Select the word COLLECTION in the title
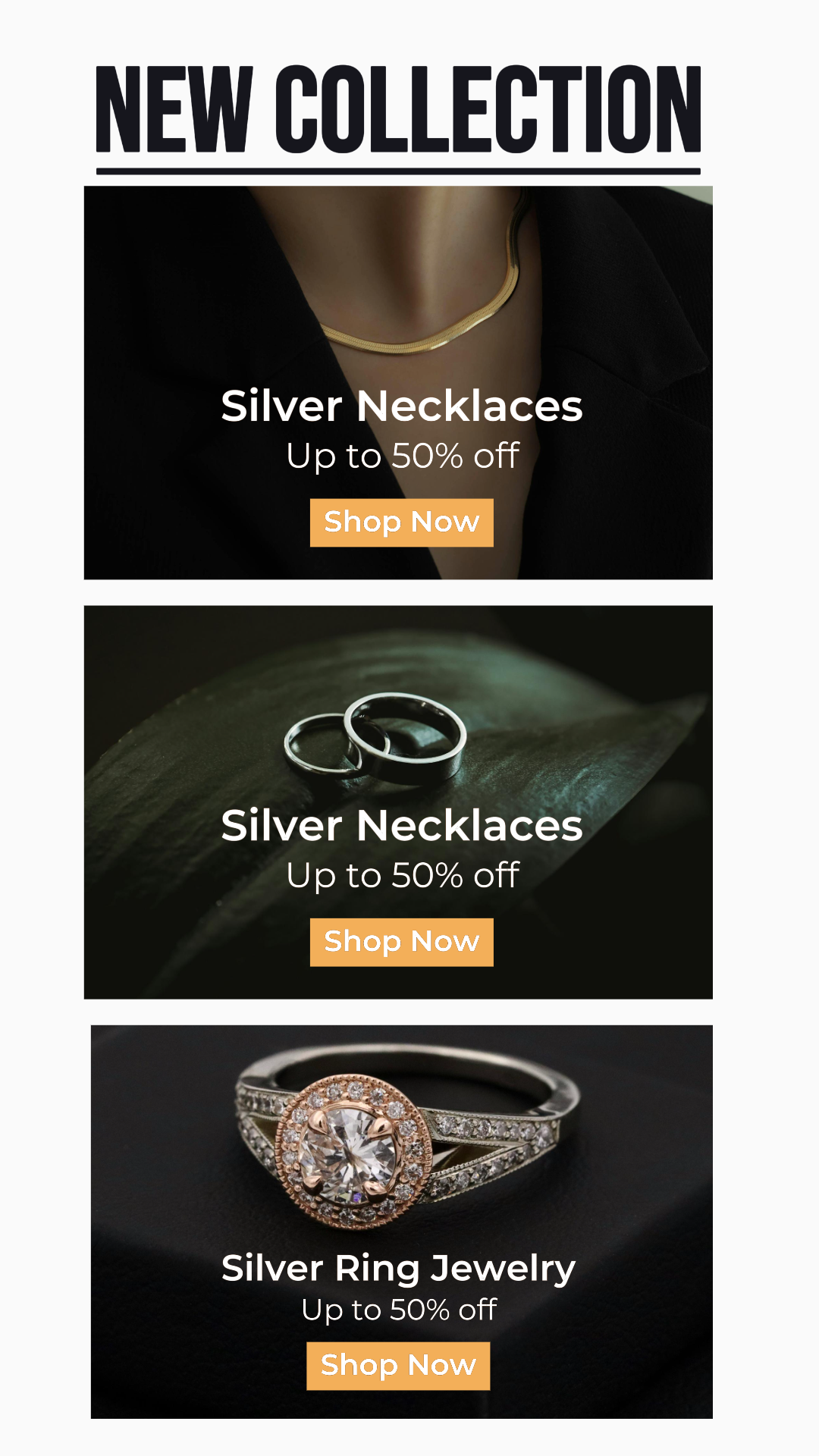The height and width of the screenshot is (1456, 819). tap(488, 109)
